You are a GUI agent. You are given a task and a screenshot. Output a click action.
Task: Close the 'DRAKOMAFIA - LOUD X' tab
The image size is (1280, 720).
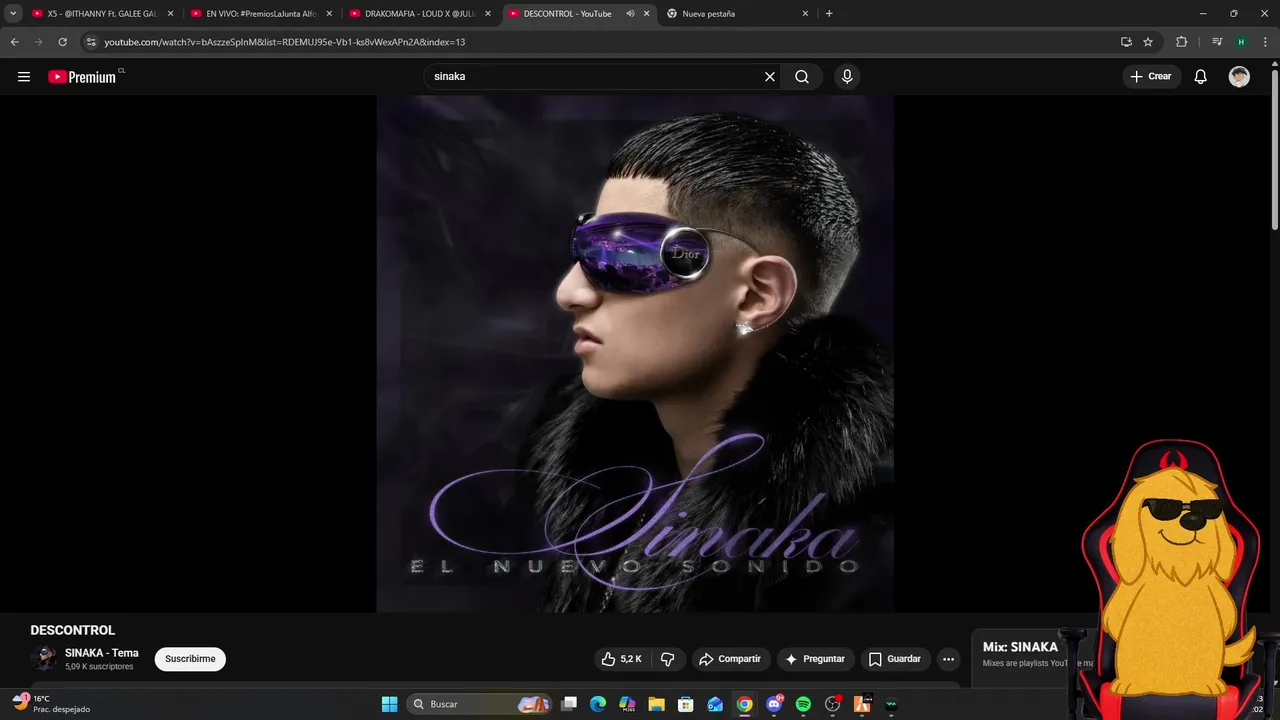(x=488, y=14)
